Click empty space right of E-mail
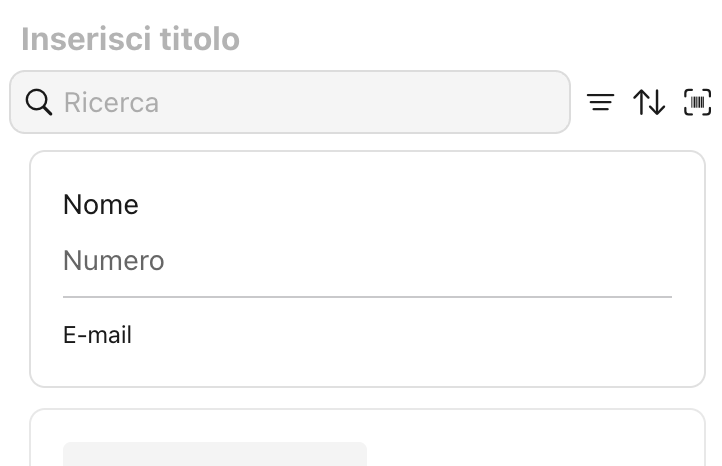Viewport: 722px width, 466px height. coord(400,335)
